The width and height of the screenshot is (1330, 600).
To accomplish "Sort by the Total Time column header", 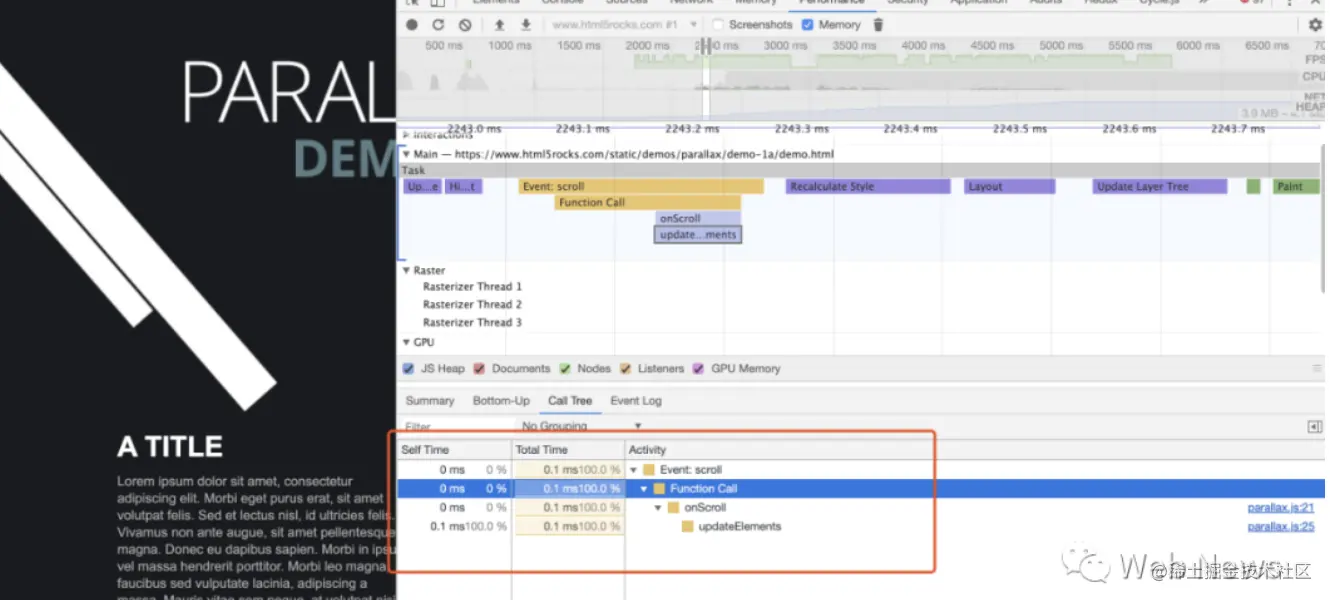I will point(569,450).
